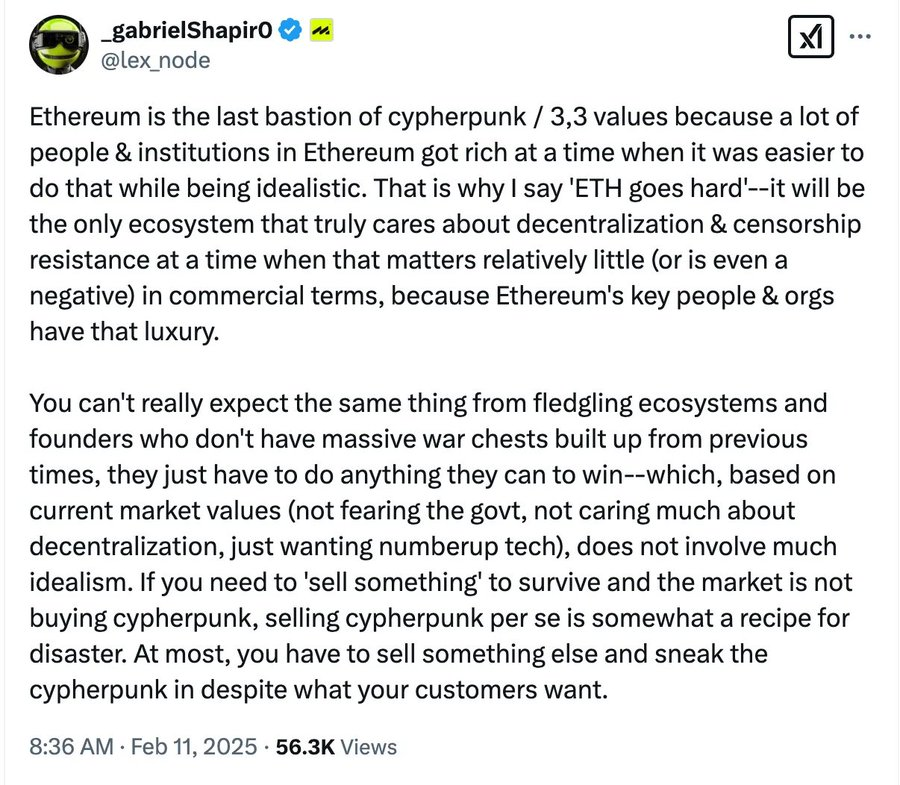This screenshot has width=900, height=785.
Task: Tap the ellipsis icon beside the xAI button
Action: [x=859, y=36]
